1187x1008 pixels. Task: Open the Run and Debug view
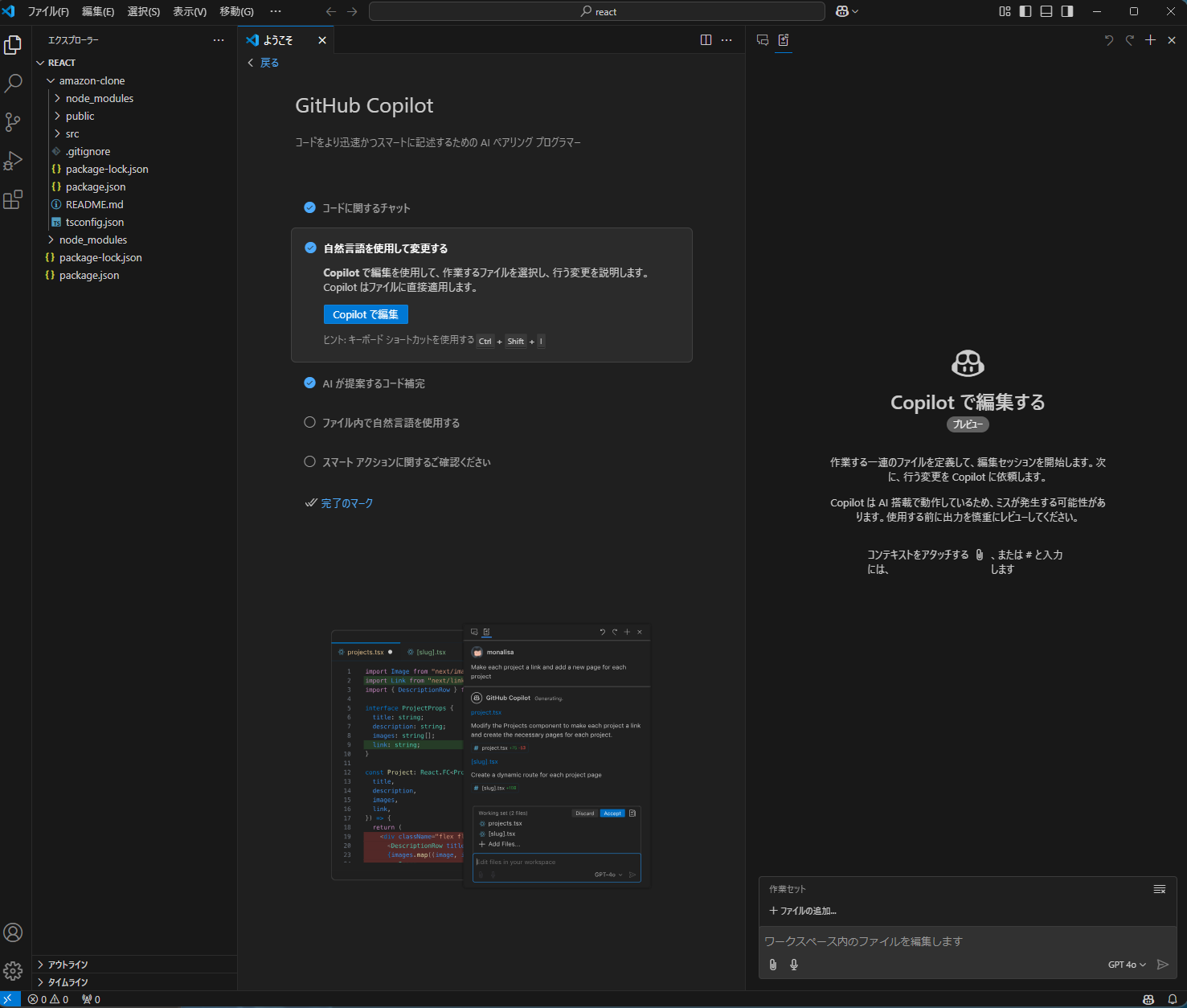pos(13,161)
